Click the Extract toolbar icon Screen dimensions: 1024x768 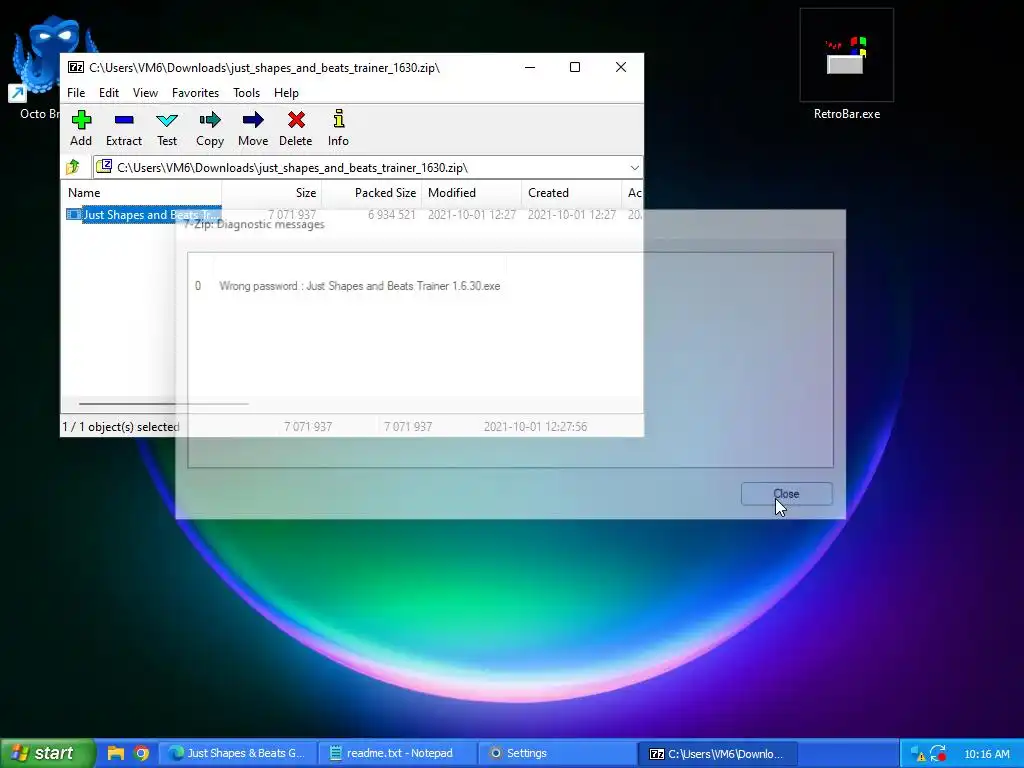coord(123,128)
